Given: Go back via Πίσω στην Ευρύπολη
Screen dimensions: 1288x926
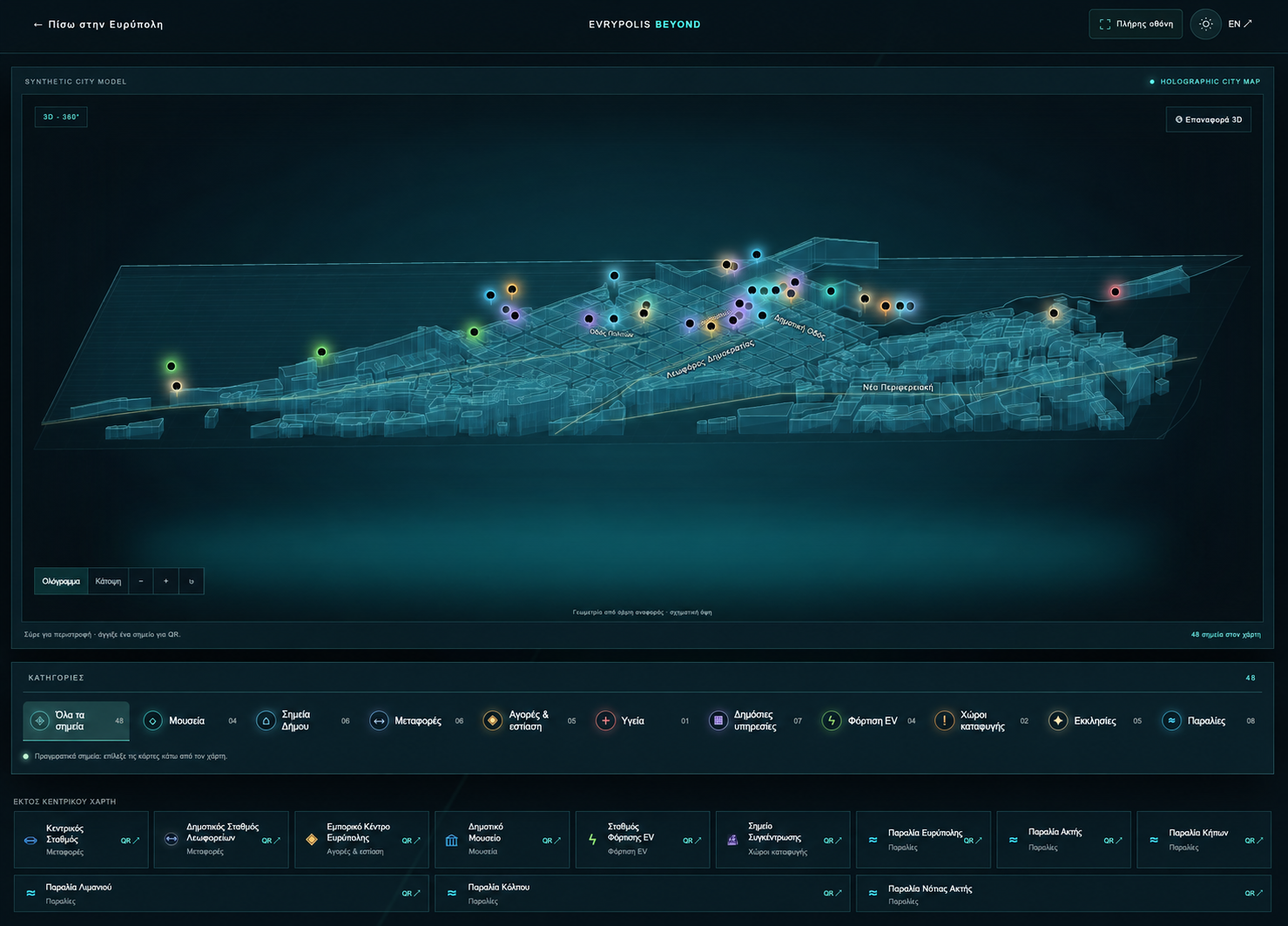Looking at the screenshot, I should click(x=98, y=24).
